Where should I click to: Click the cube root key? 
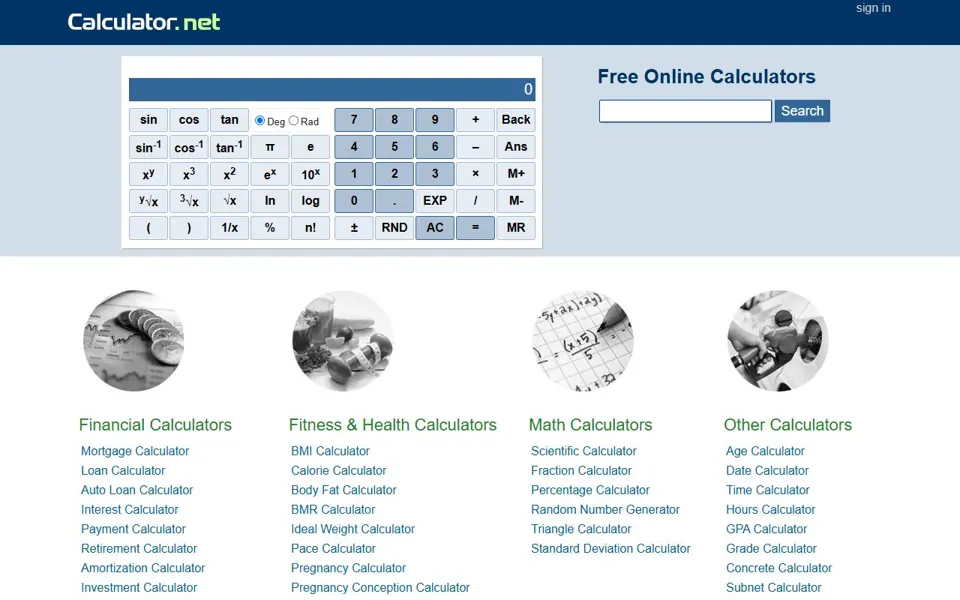(189, 201)
